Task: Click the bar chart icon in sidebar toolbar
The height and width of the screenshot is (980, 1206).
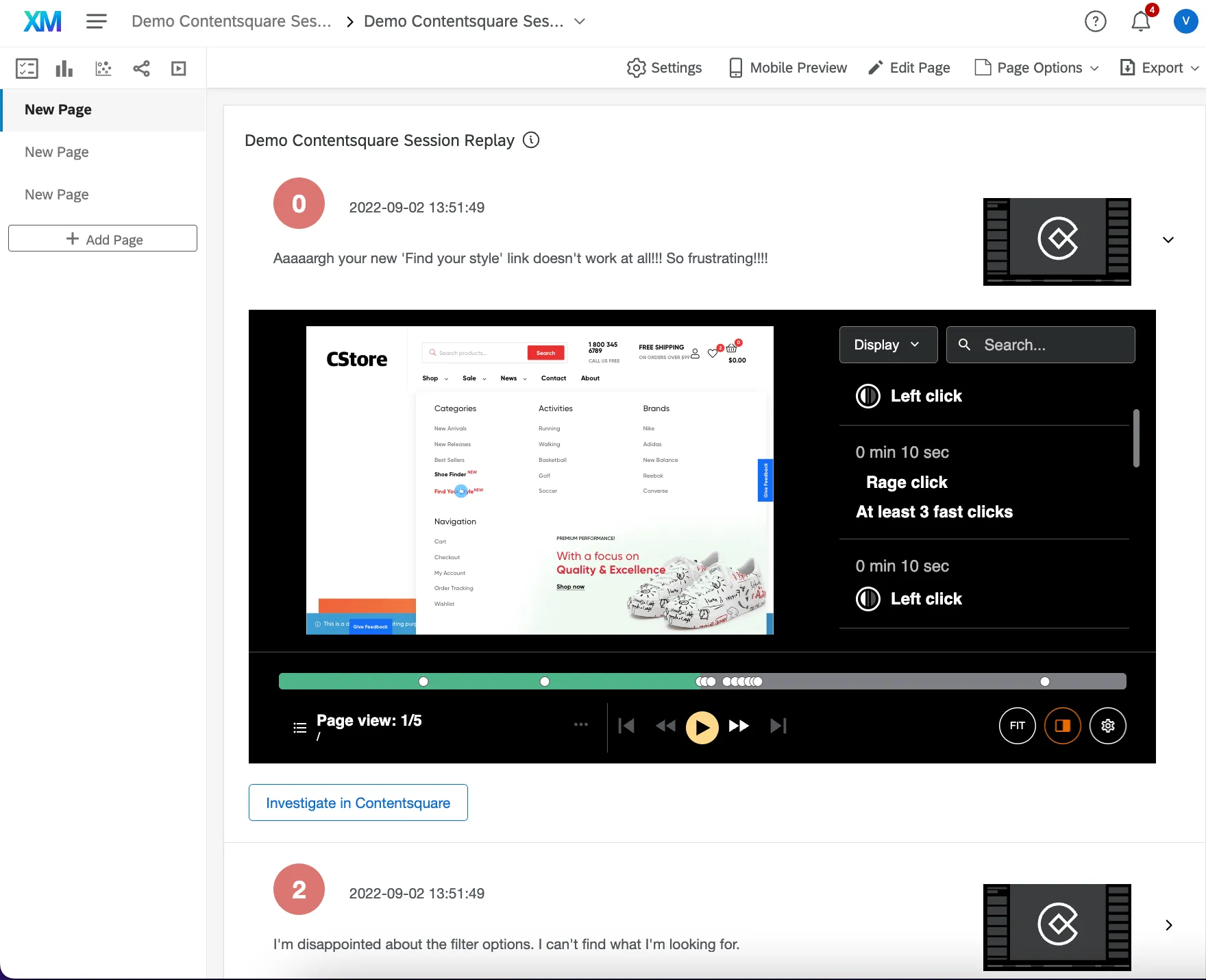Action: click(x=64, y=69)
